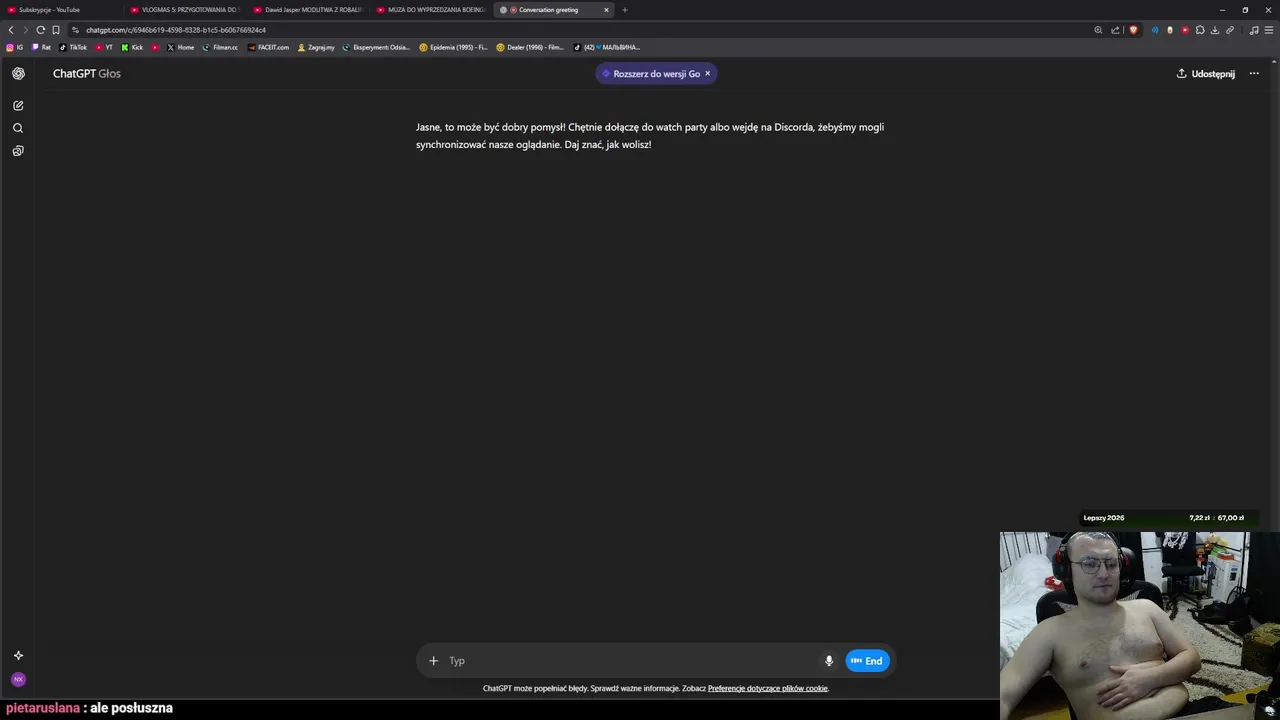Open the ChatGPT Głos model selector
Screen dimensions: 1280x720
[x=87, y=73]
